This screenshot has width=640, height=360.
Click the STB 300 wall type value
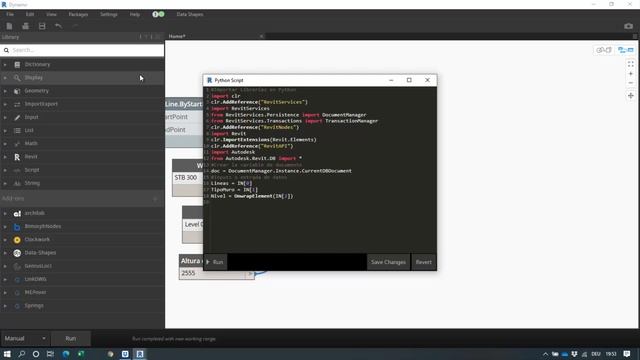(186, 178)
